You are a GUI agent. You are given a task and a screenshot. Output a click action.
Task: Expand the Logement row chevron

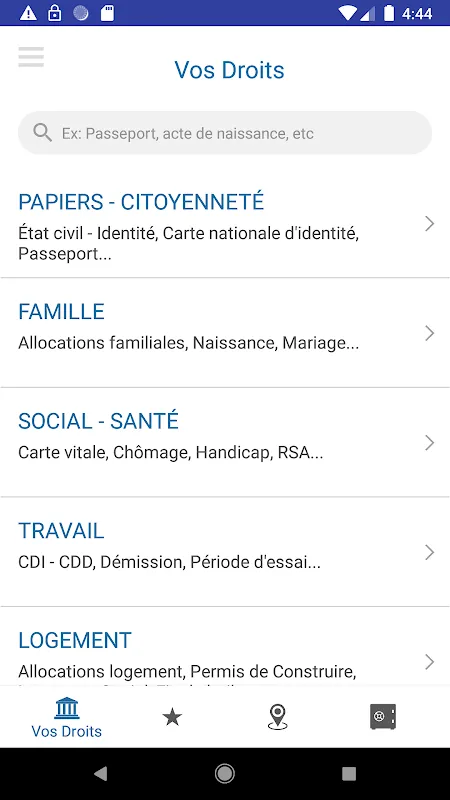click(430, 662)
